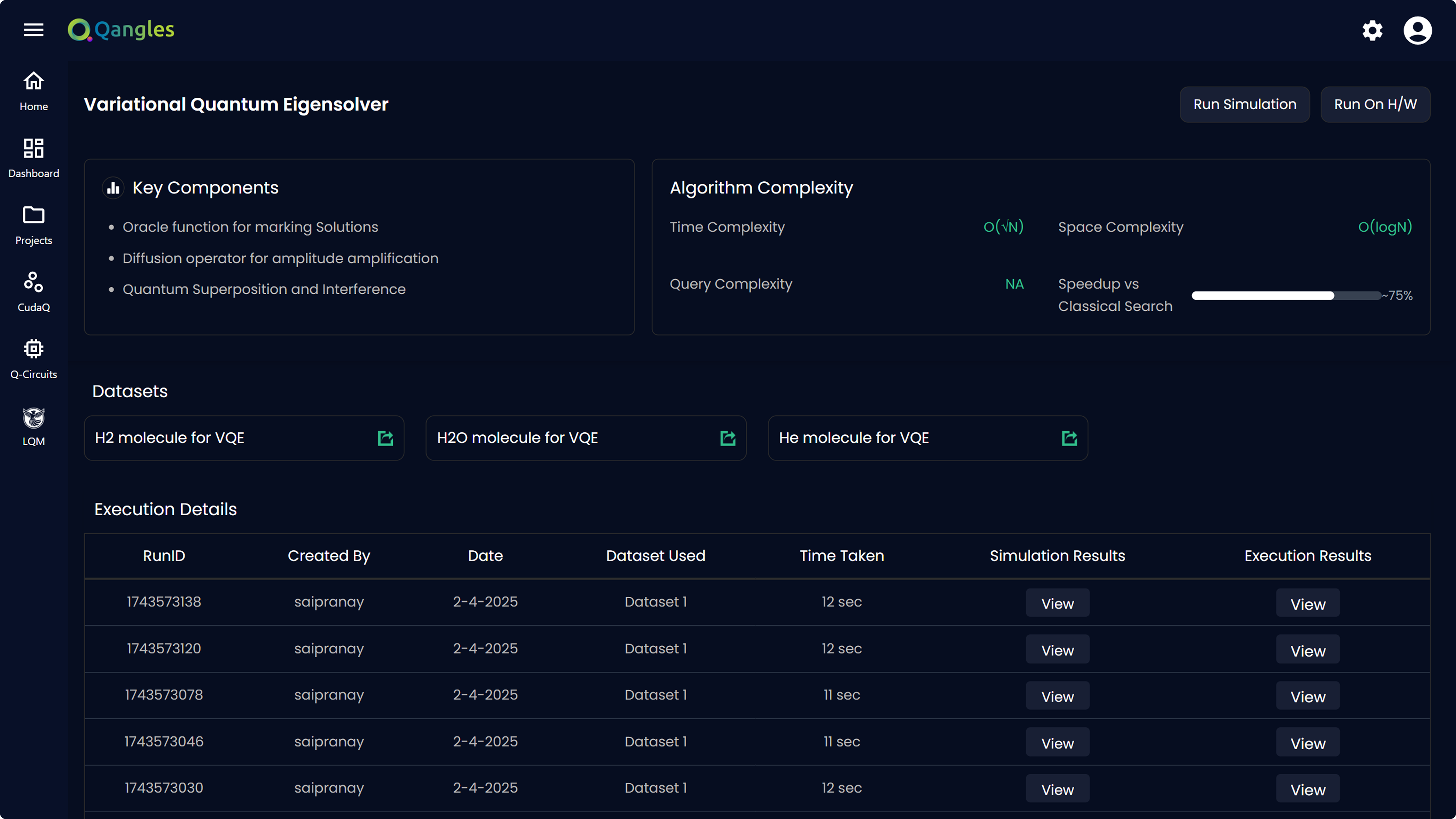The width and height of the screenshot is (1456, 819).
Task: Open the settings gear icon
Action: (x=1372, y=31)
